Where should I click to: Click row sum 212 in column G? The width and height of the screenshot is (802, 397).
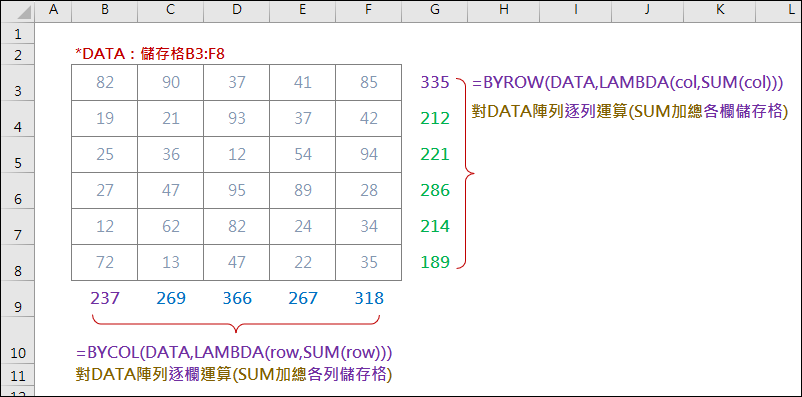pos(435,119)
